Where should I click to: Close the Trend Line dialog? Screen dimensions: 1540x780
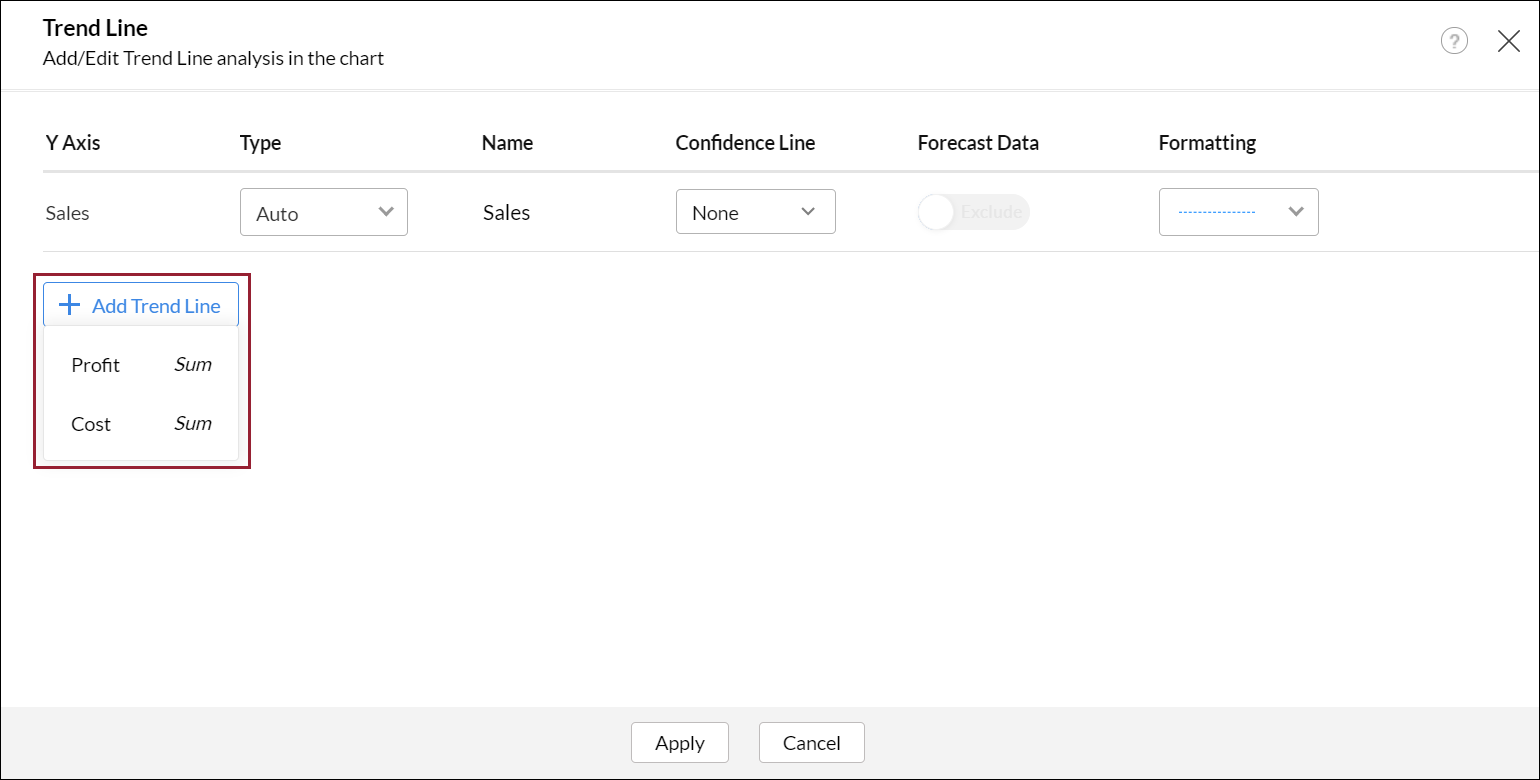pos(1508,41)
